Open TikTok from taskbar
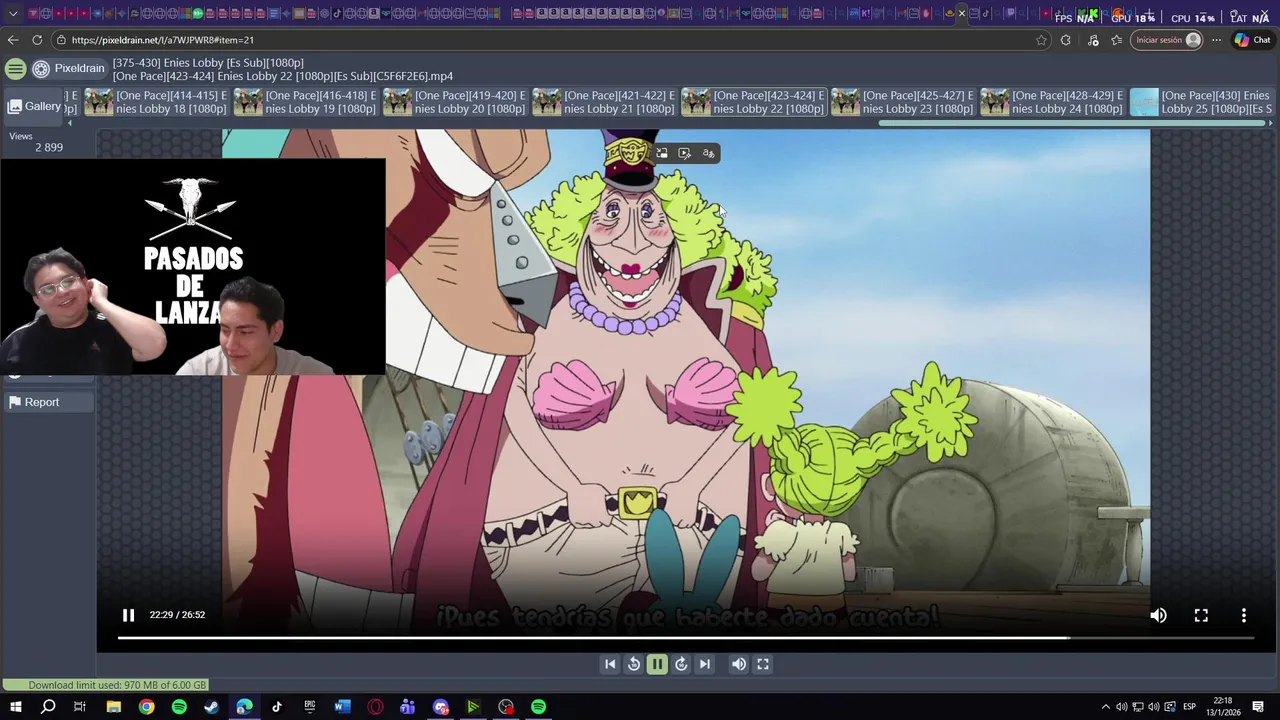The height and width of the screenshot is (720, 1280). pyautogui.click(x=277, y=707)
